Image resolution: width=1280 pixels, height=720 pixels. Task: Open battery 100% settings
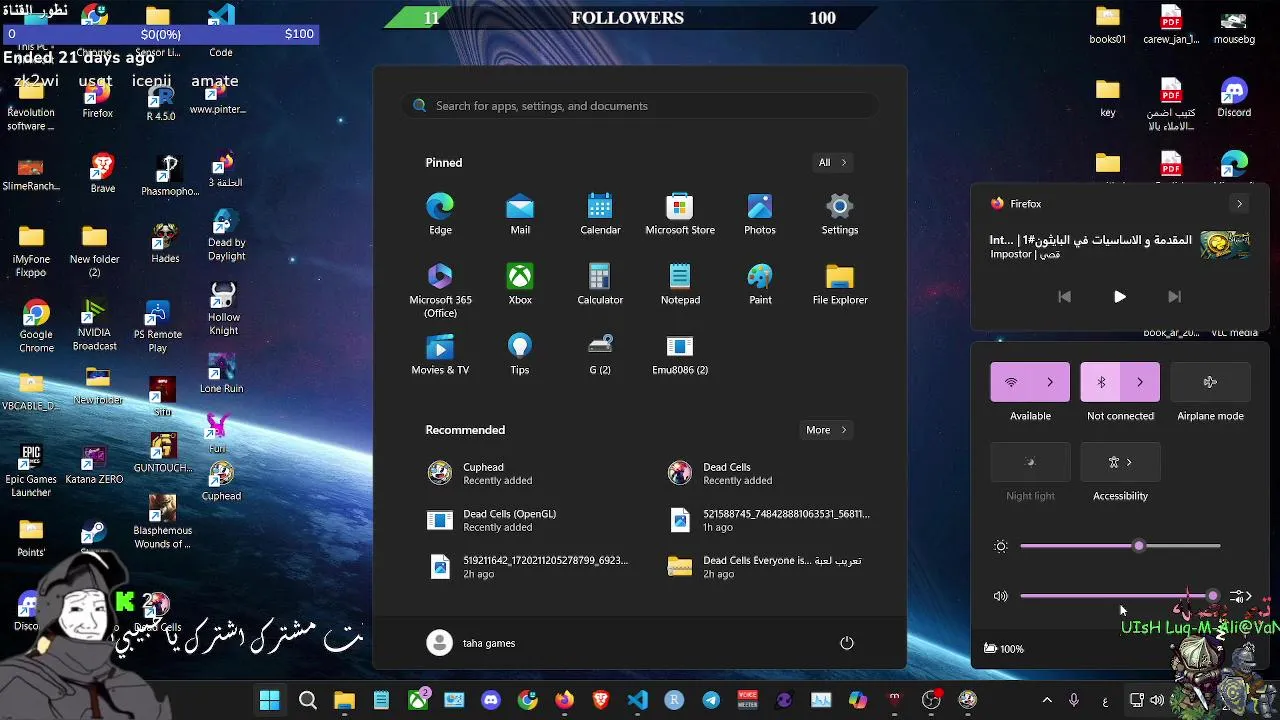click(1004, 649)
